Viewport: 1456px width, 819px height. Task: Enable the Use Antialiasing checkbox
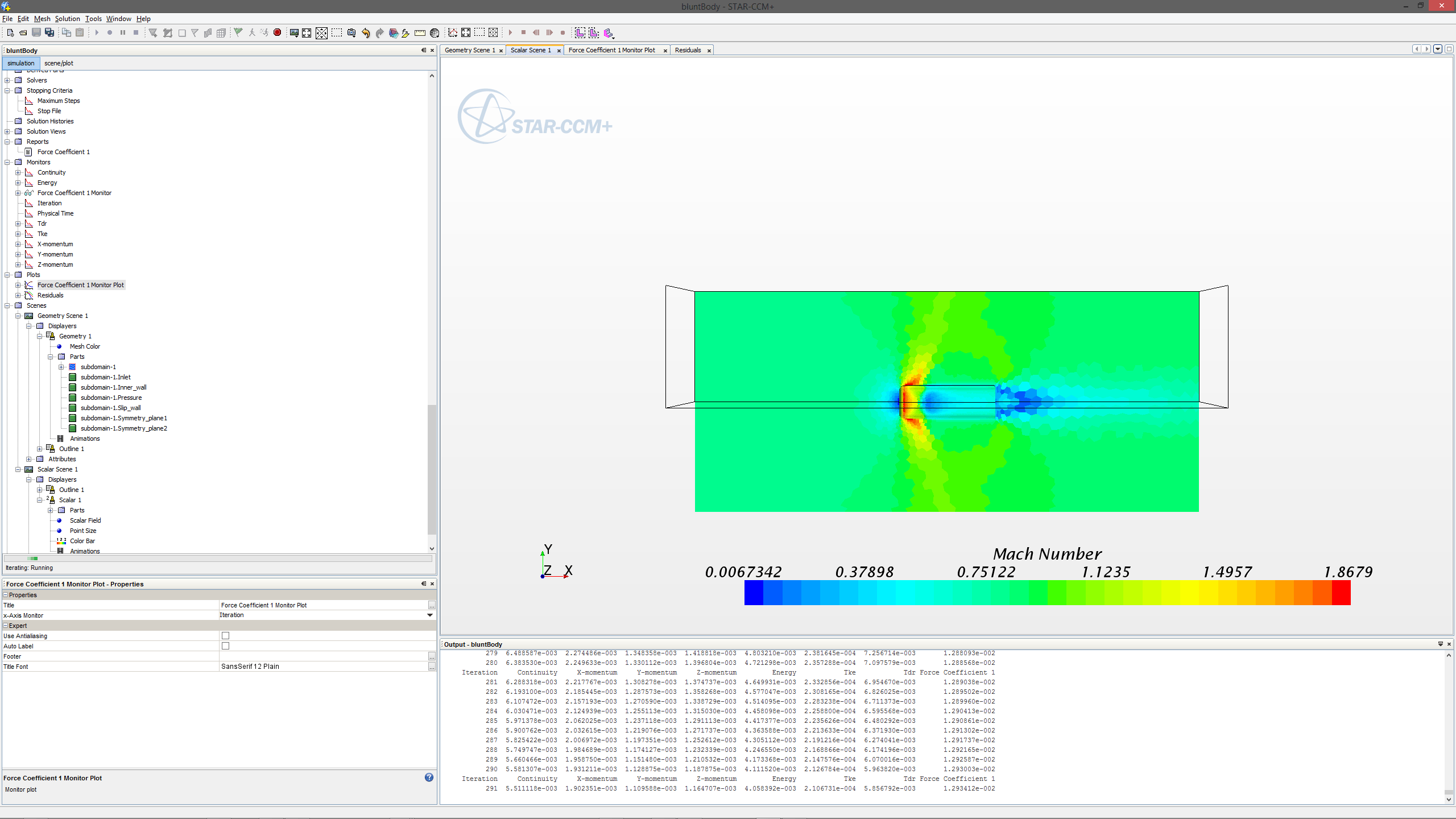coord(225,636)
